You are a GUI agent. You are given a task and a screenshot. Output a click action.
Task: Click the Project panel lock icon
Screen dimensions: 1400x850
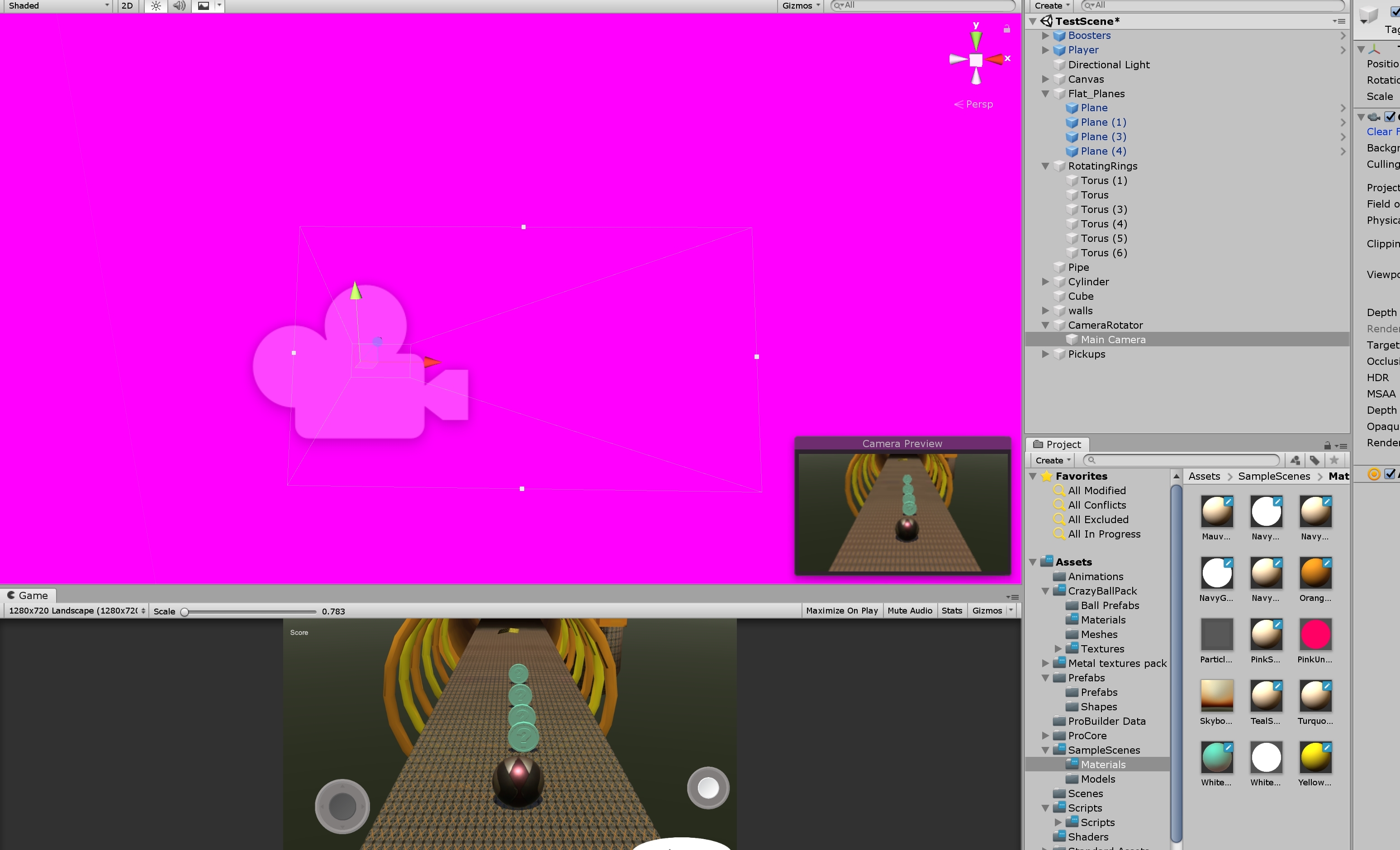tap(1327, 445)
